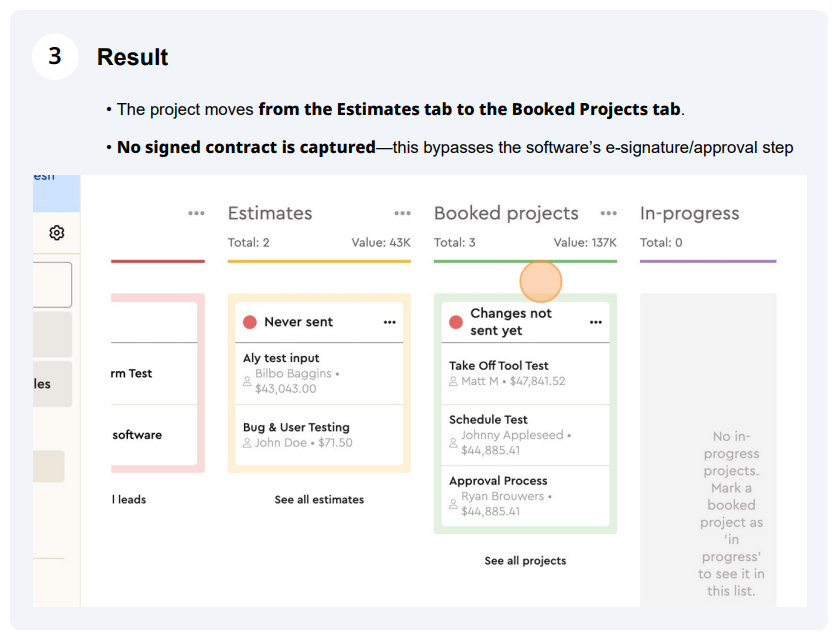Click person icon beside Matt M
The width and height of the screenshot is (838, 636).
(453, 381)
